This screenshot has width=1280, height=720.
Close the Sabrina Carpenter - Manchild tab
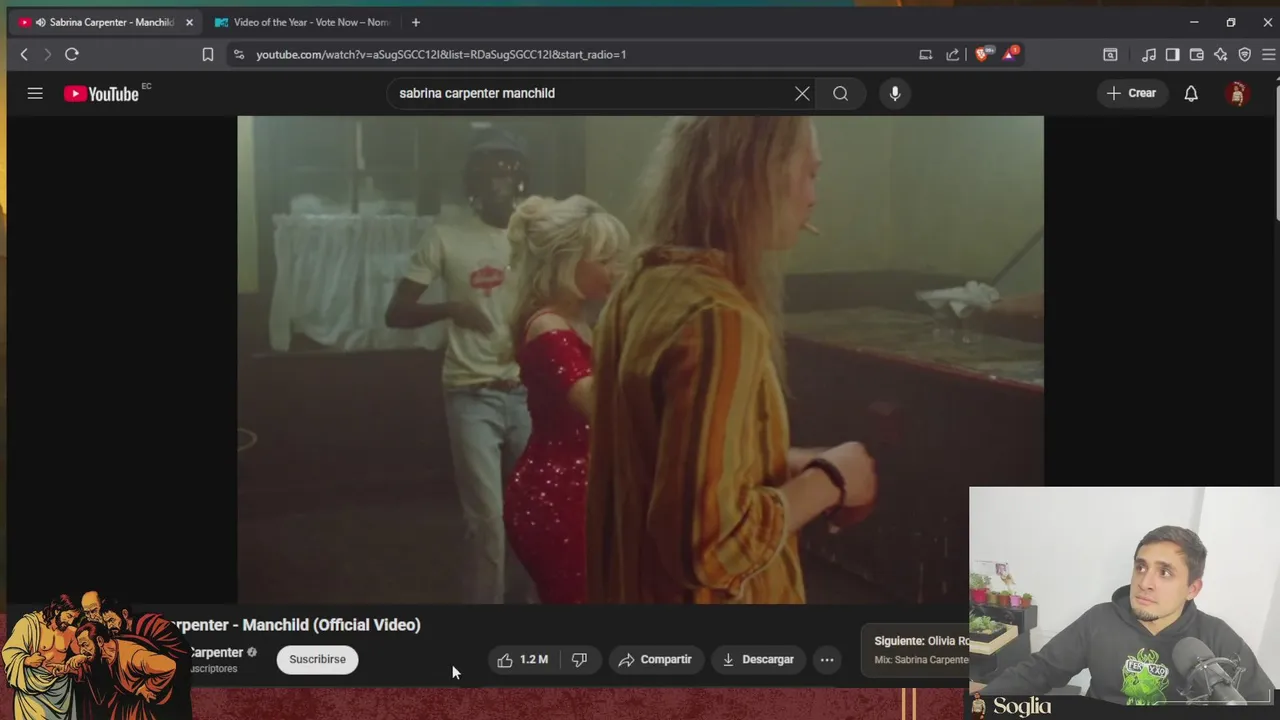click(189, 22)
